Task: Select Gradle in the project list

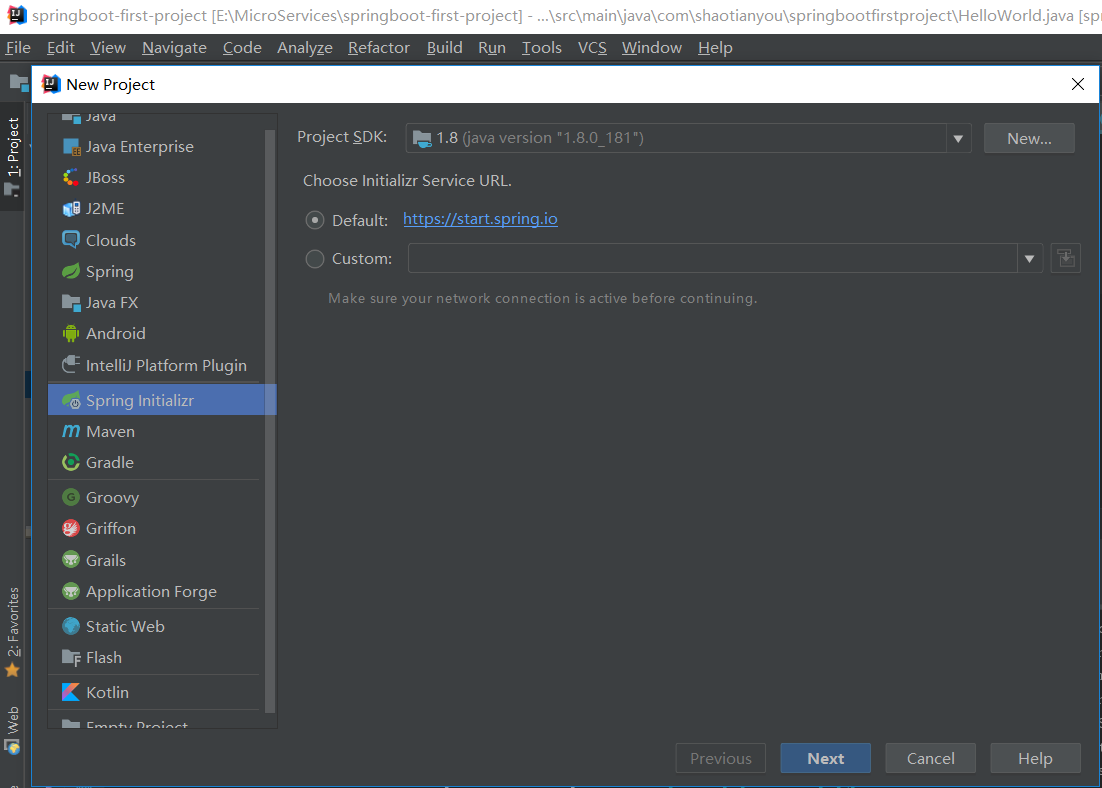Action: [156, 462]
